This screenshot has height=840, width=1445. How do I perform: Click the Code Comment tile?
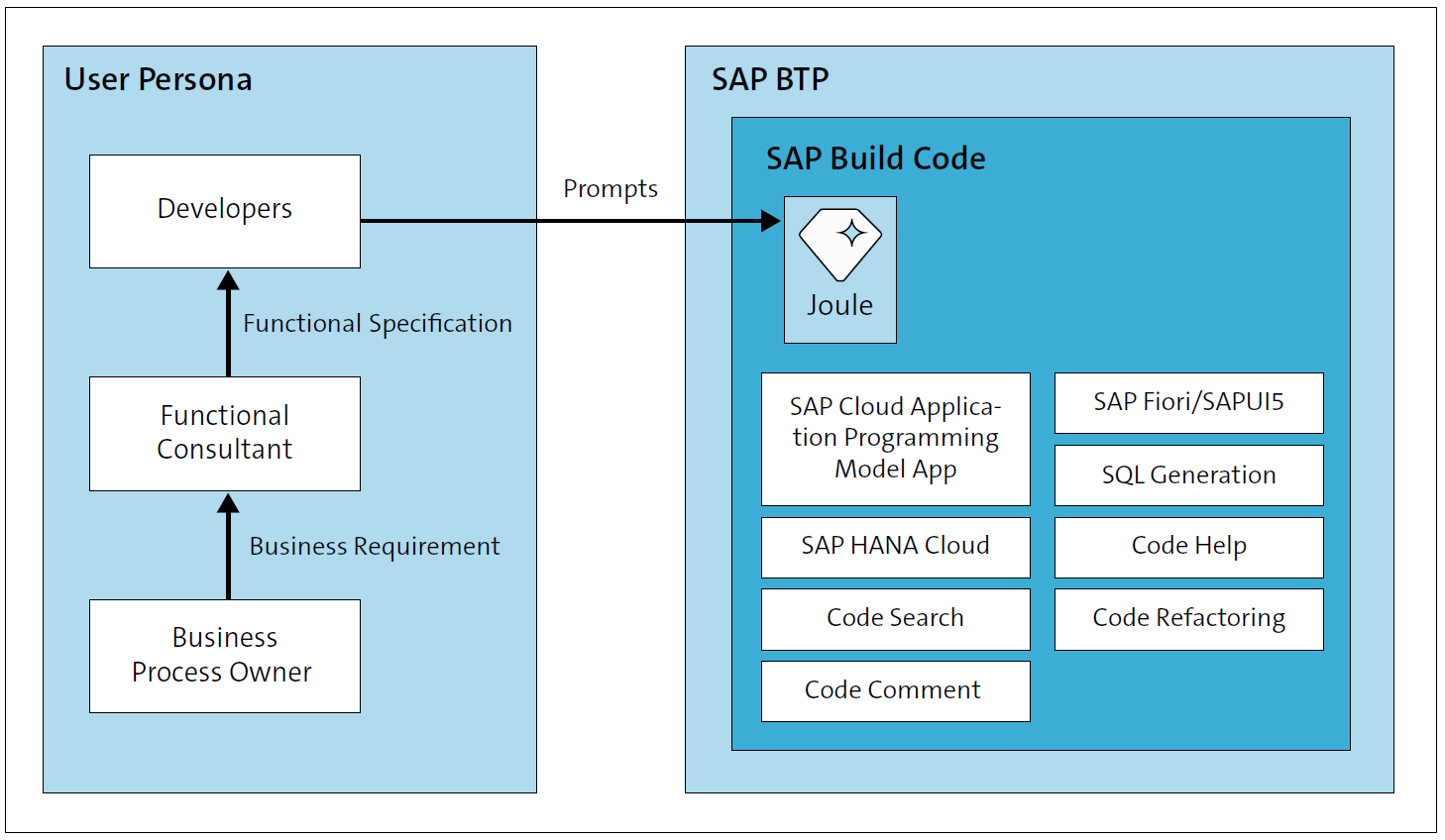point(895,690)
